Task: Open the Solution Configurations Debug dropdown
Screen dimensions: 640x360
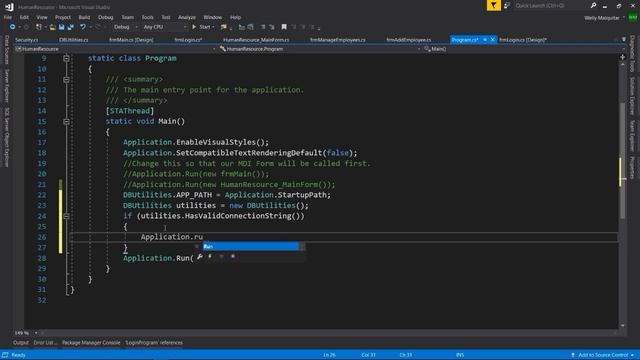Action: (125, 27)
